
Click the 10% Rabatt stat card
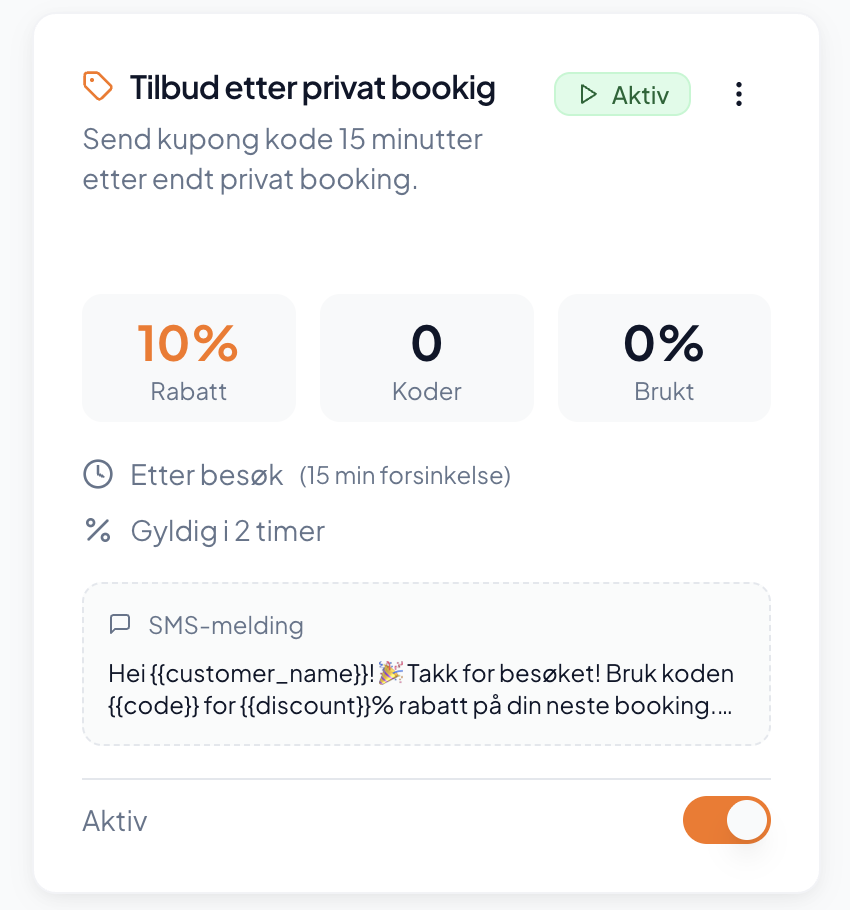coord(188,357)
